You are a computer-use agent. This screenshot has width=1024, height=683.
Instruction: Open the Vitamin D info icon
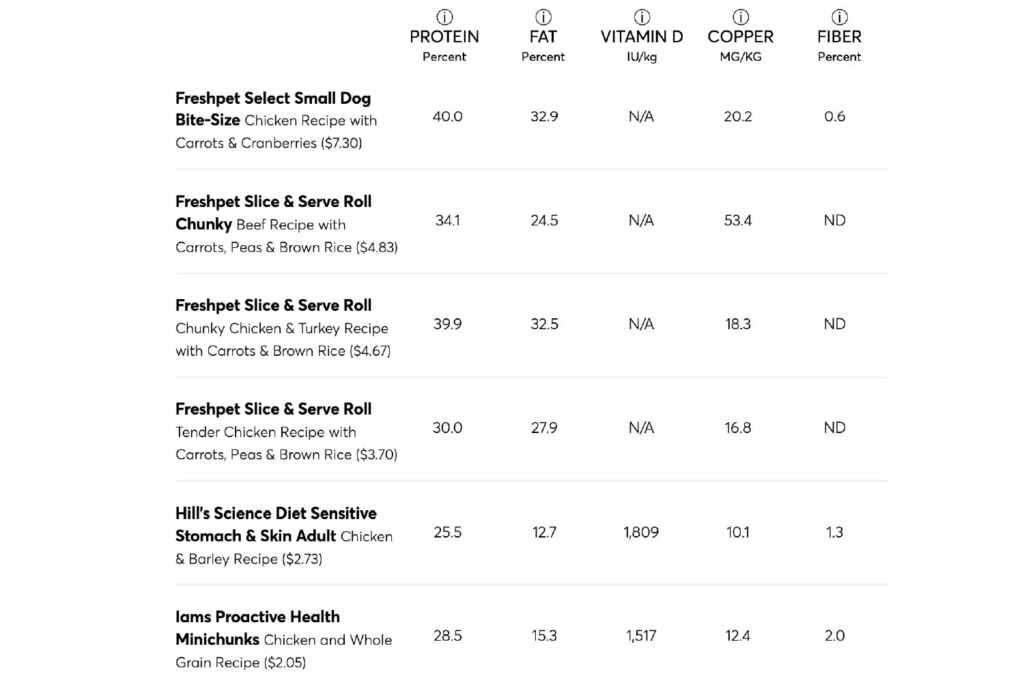click(x=642, y=17)
